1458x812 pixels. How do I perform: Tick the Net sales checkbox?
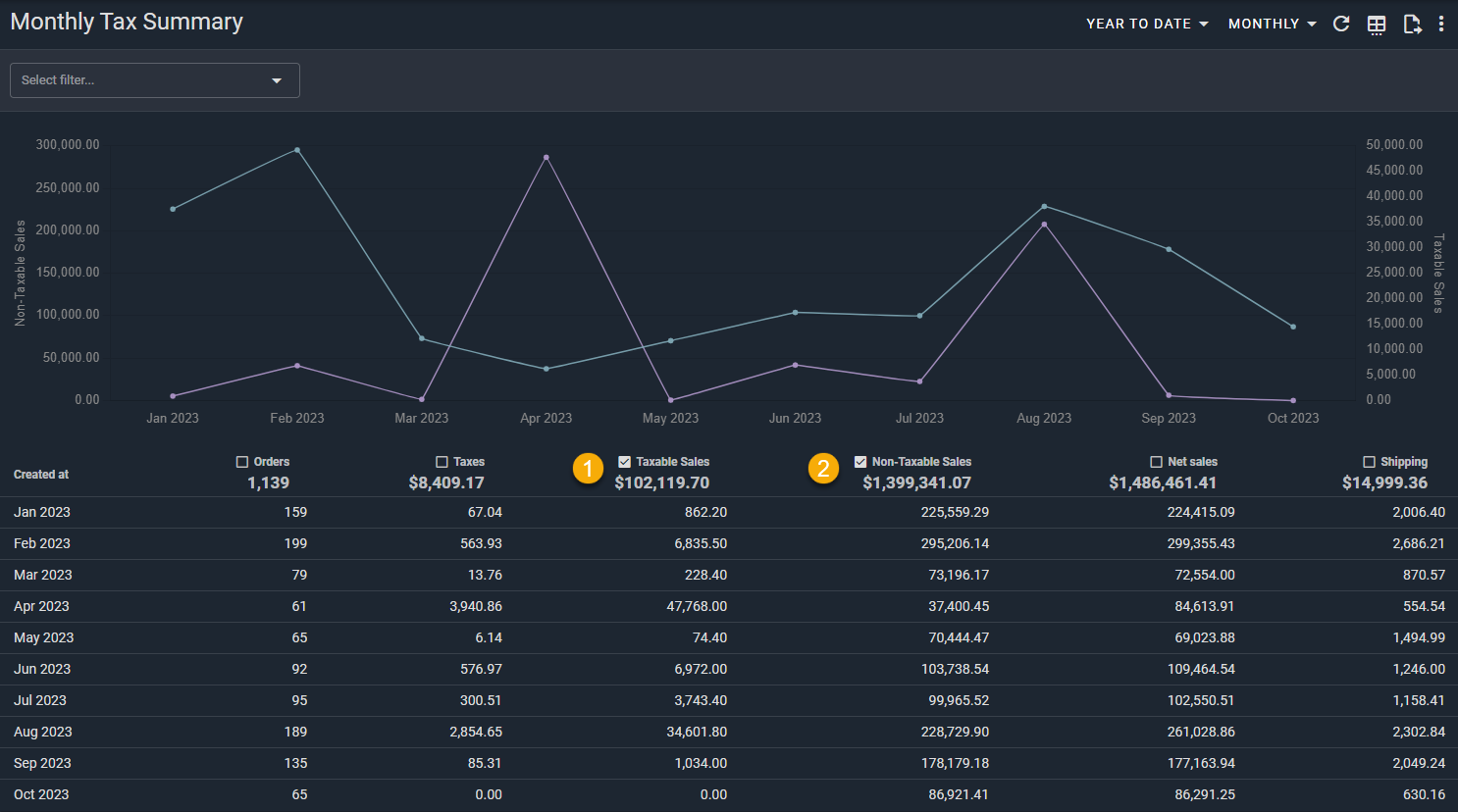[1156, 462]
